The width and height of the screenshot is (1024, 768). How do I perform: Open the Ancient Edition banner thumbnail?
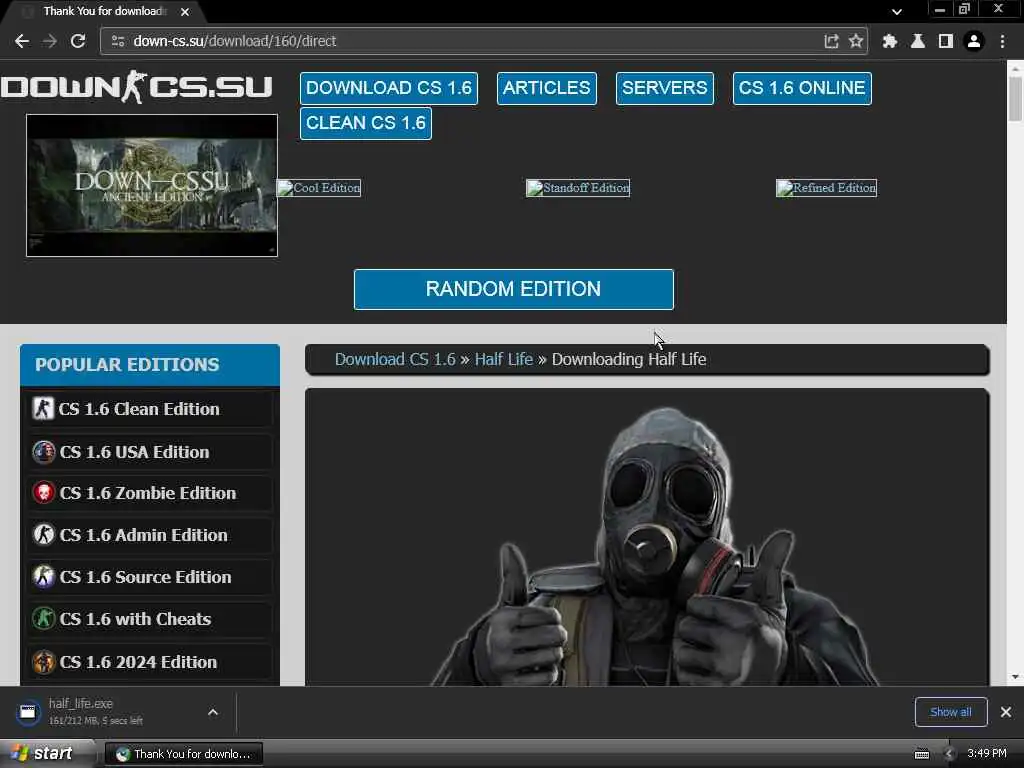pos(152,185)
